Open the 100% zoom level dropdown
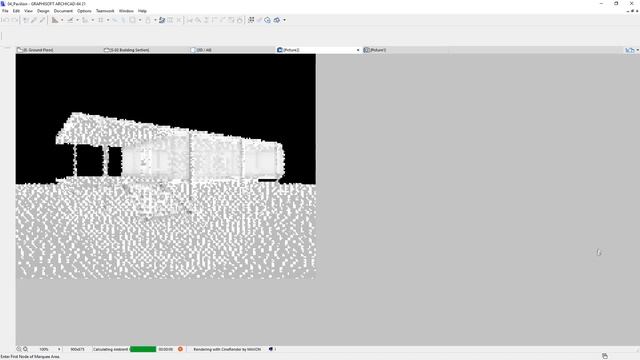 (x=59, y=349)
